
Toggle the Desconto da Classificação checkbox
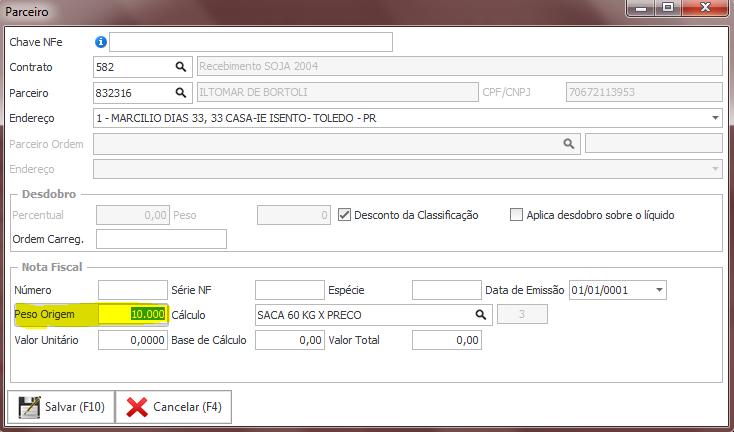[x=345, y=215]
